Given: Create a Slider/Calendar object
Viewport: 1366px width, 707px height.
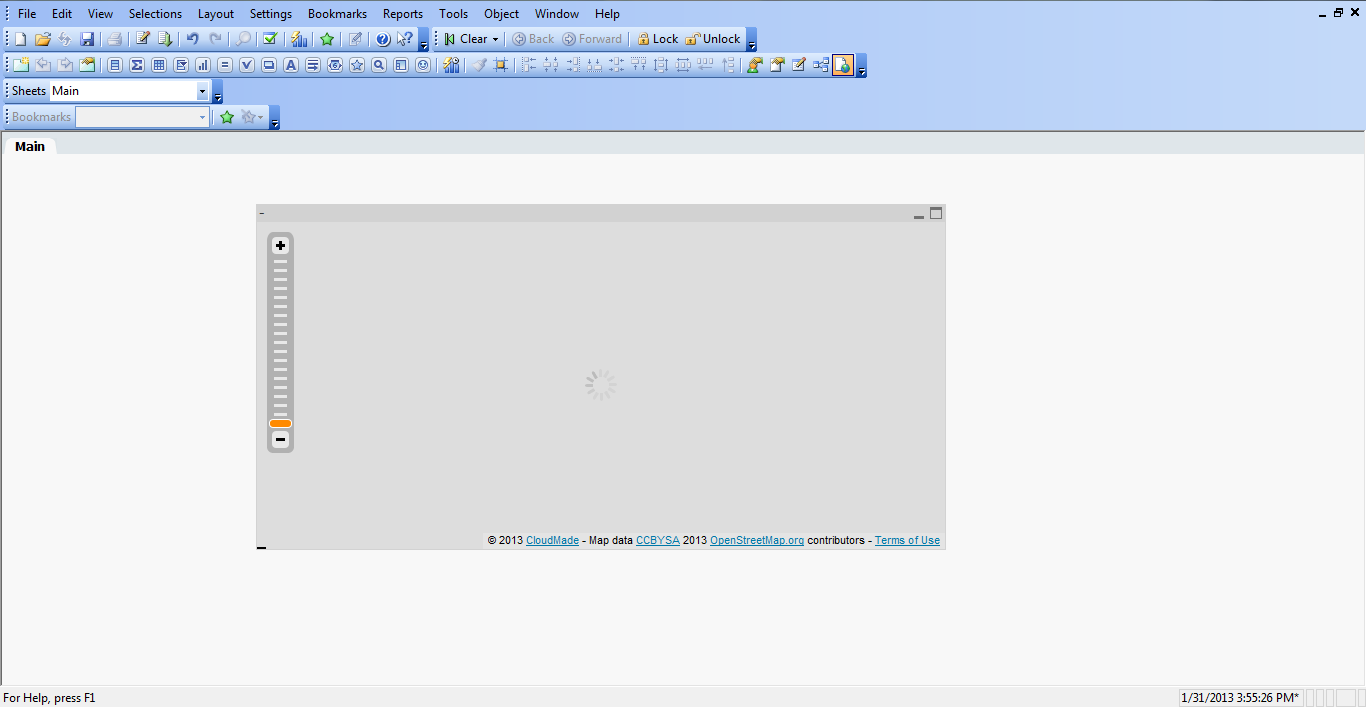Looking at the screenshot, I should point(334,65).
